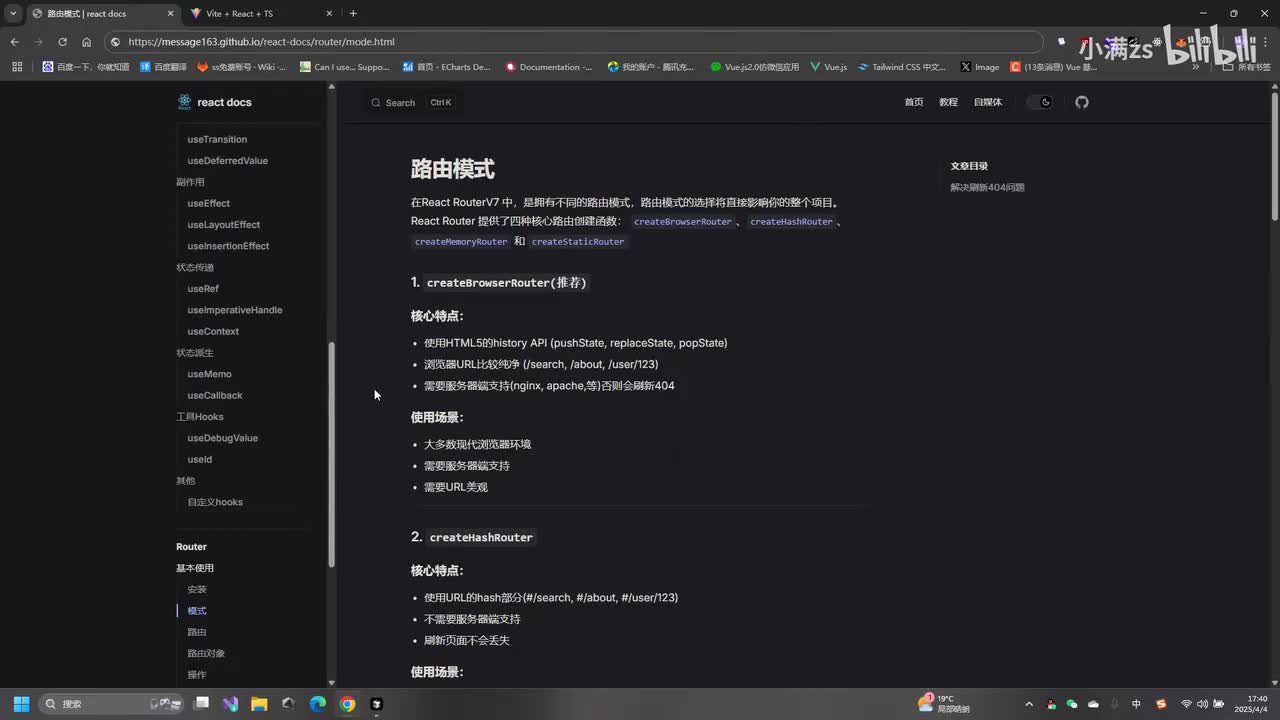The width and height of the screenshot is (1280, 720).
Task: Open 安装 under Router in sidebar
Action: pos(197,590)
